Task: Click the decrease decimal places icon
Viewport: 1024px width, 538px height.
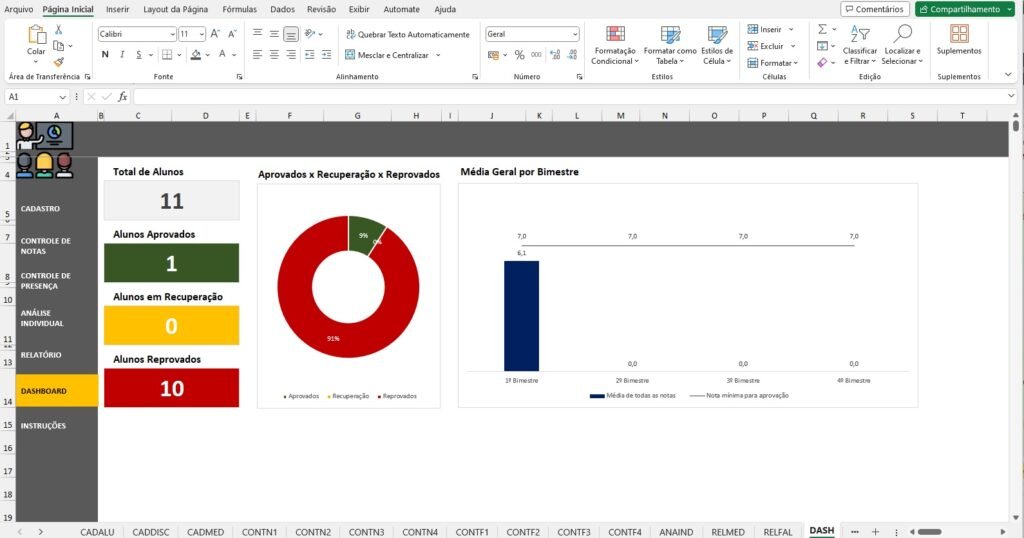Action: 572,55
